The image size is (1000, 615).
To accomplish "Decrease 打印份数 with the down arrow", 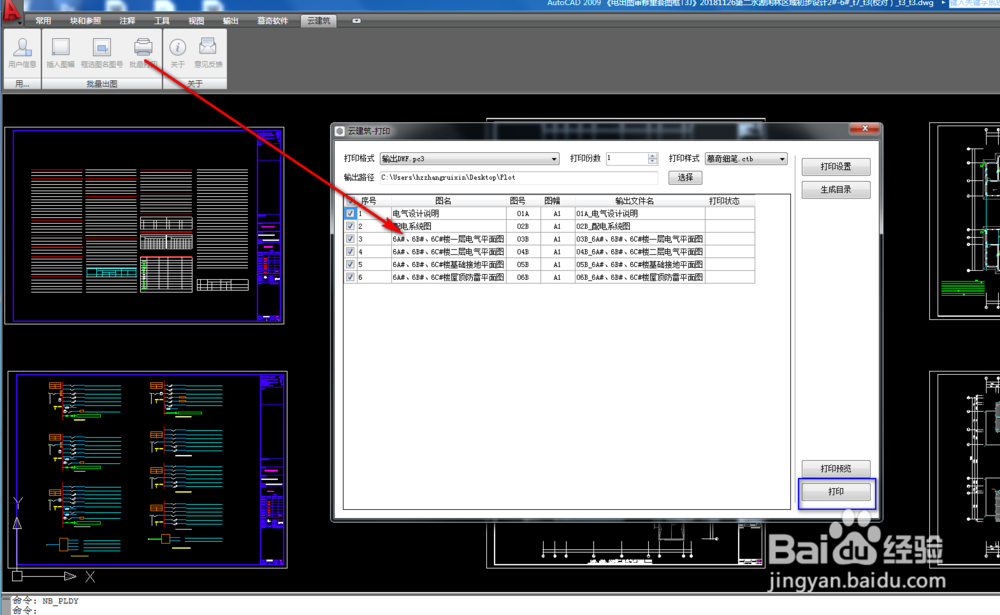I will click(652, 161).
